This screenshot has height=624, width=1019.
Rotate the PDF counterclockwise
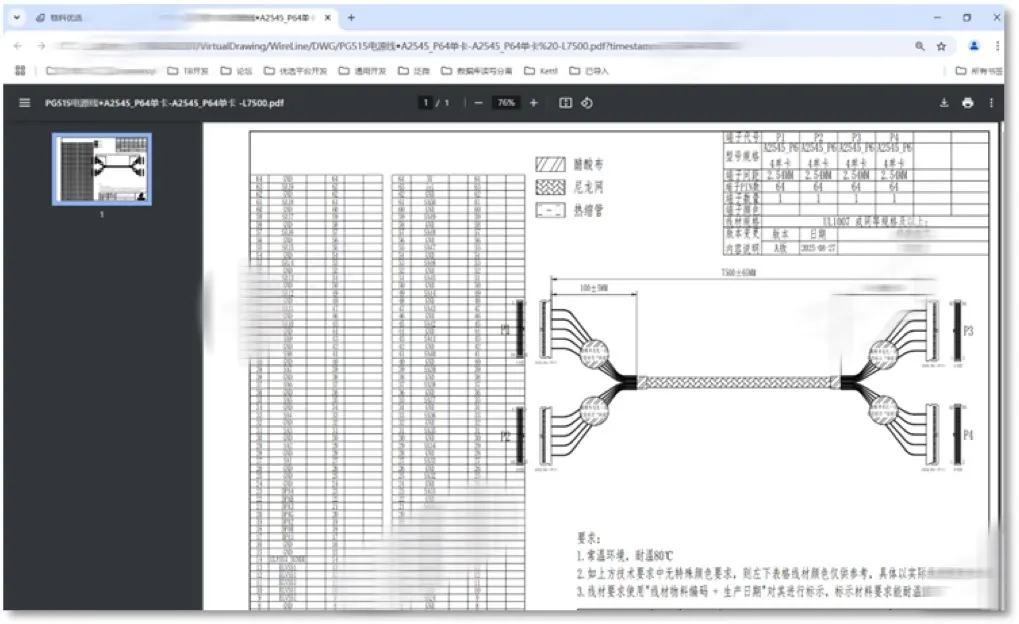[587, 103]
